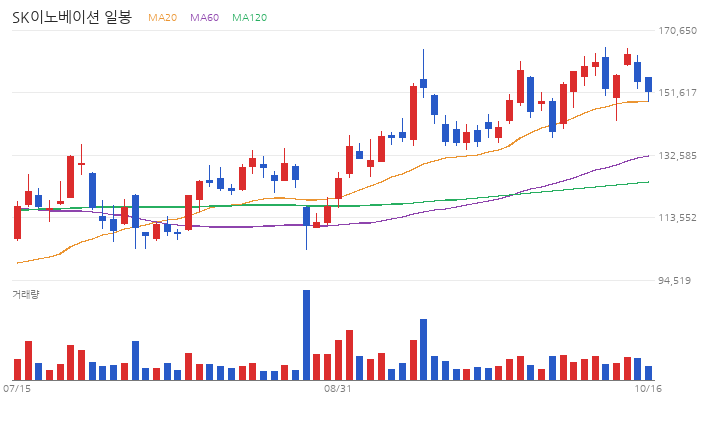
Task: Click the 08/31 date label
Action: point(338,389)
